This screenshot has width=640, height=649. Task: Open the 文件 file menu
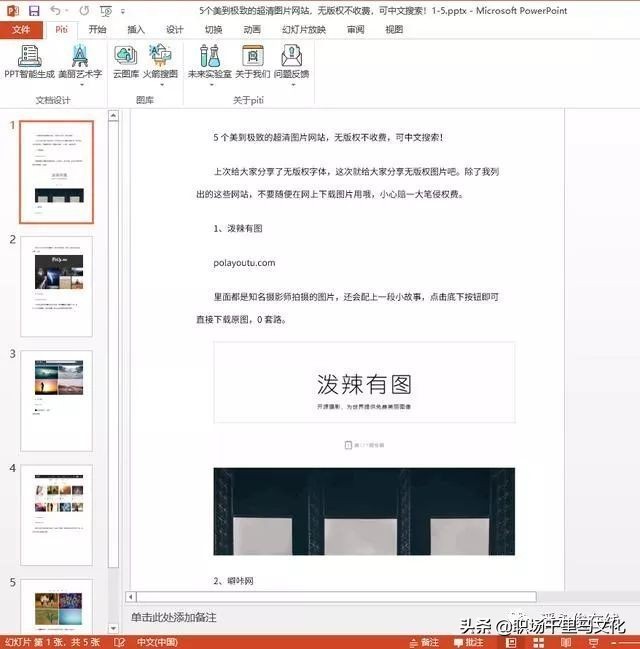click(x=21, y=30)
